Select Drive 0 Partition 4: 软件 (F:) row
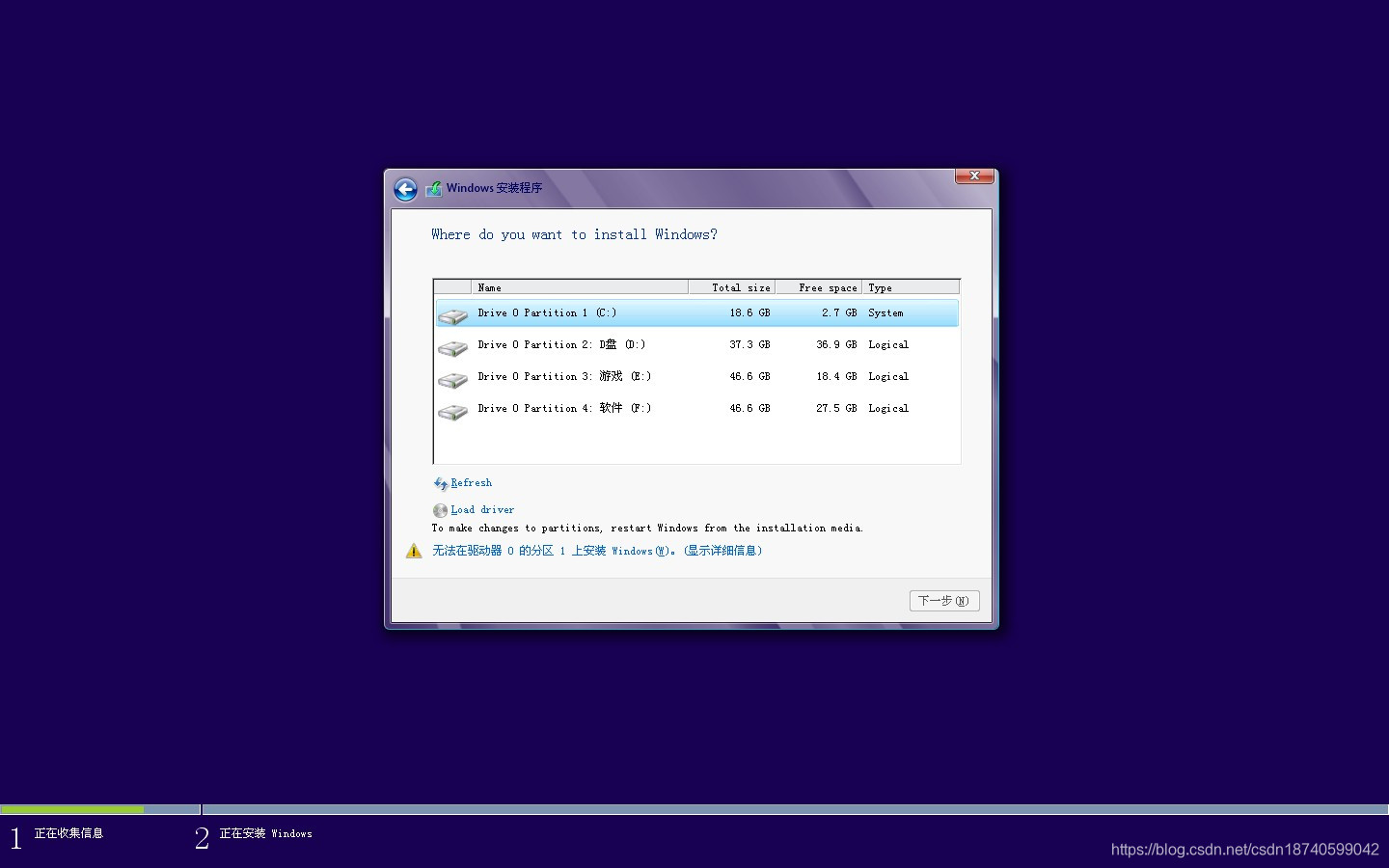The width and height of the screenshot is (1389, 868). (696, 409)
